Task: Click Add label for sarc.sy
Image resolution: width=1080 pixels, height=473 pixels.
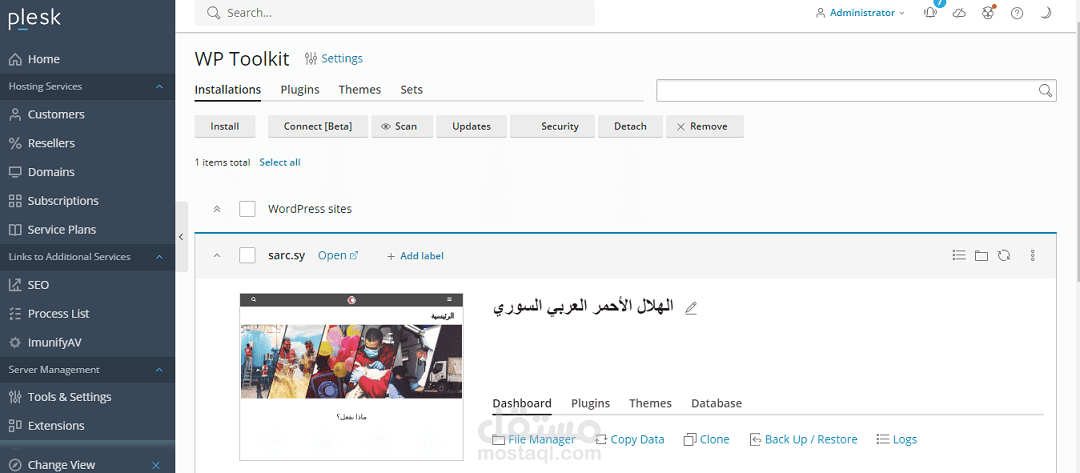Action: click(415, 256)
